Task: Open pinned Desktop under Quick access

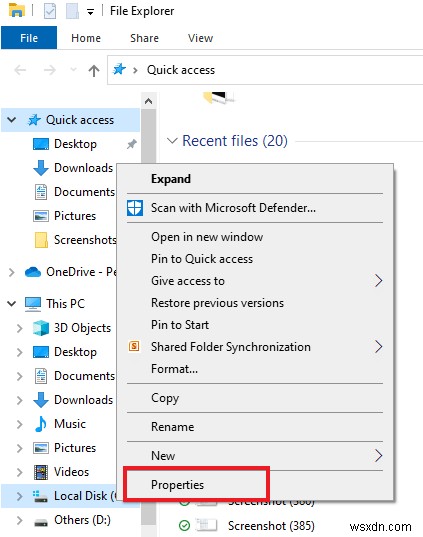Action: coord(75,144)
